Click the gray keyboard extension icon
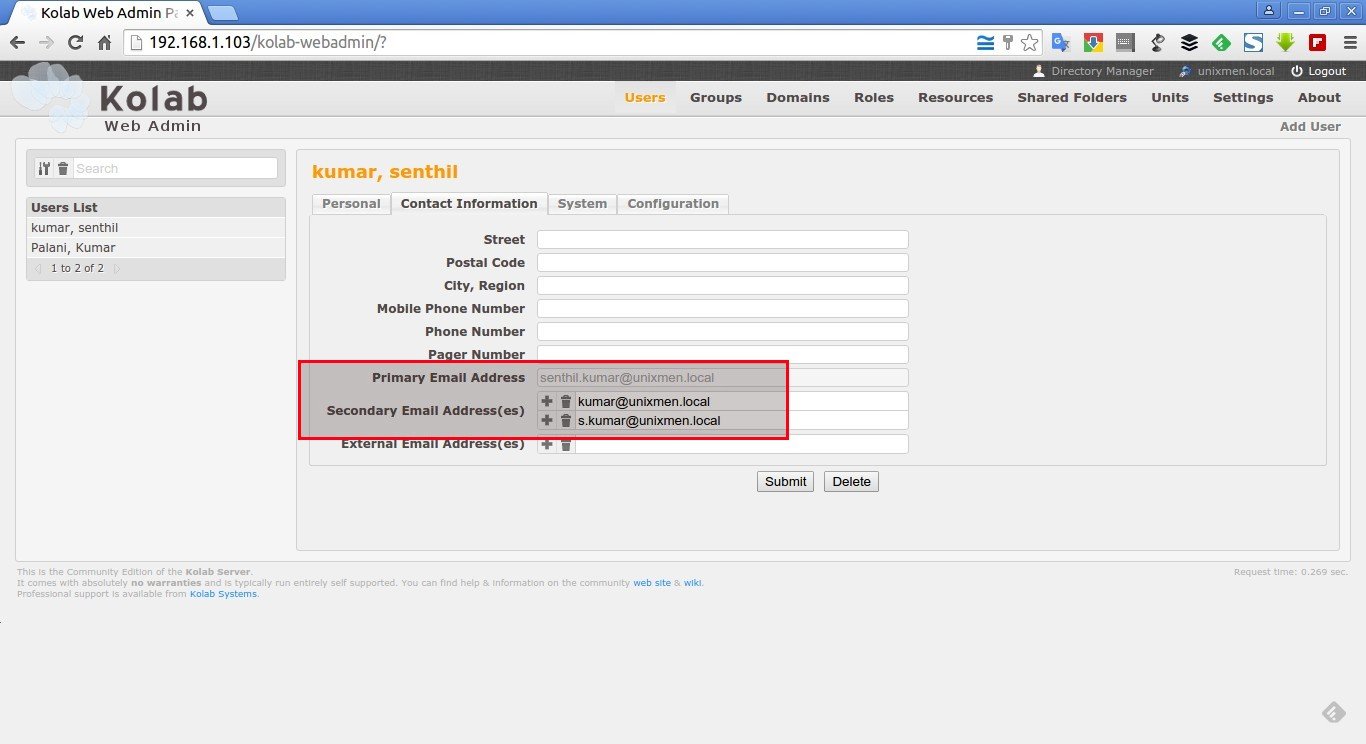 point(1125,43)
